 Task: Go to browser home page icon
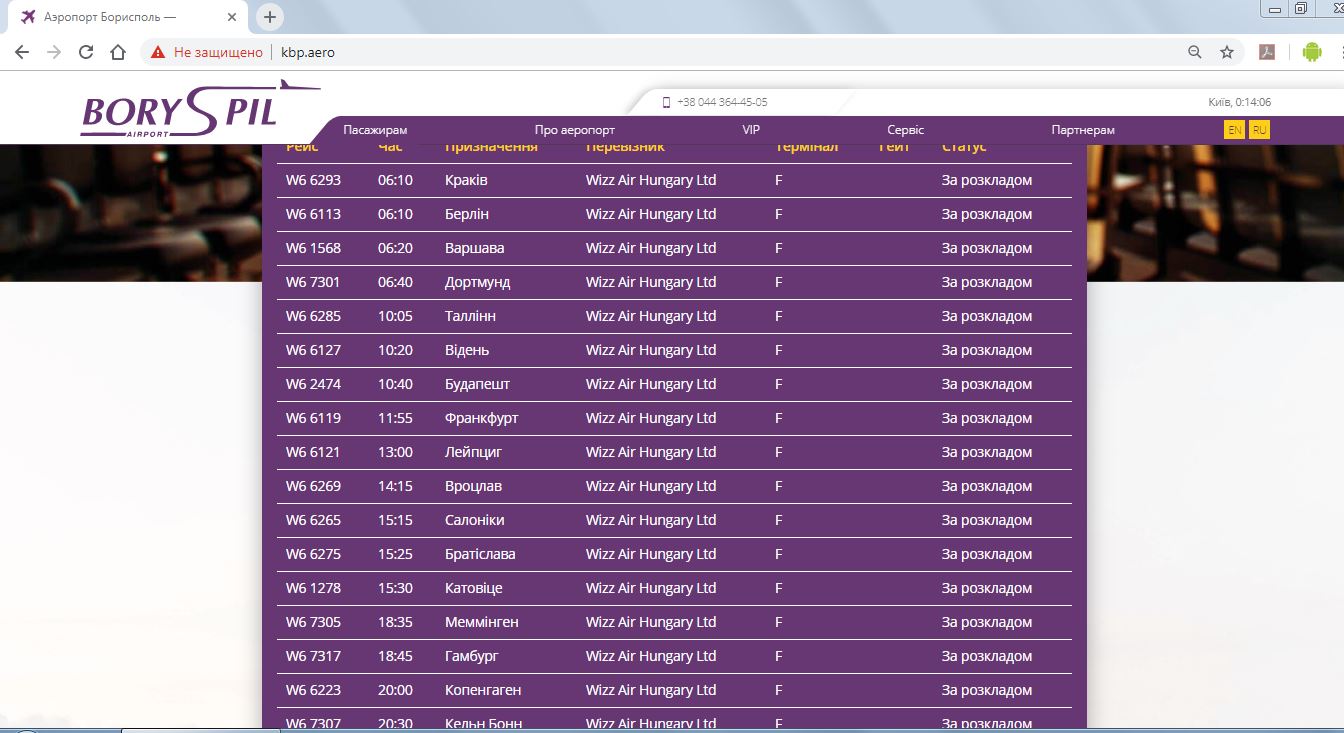click(118, 53)
